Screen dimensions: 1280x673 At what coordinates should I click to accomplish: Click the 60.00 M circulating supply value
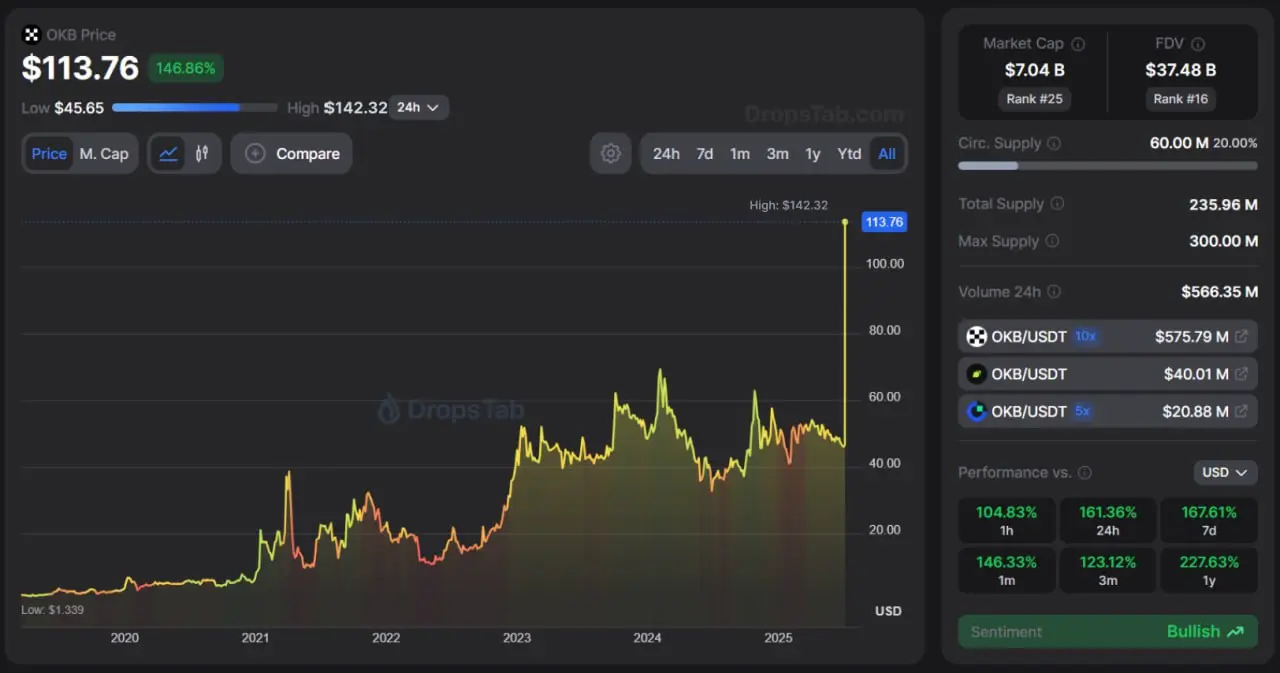click(1179, 143)
